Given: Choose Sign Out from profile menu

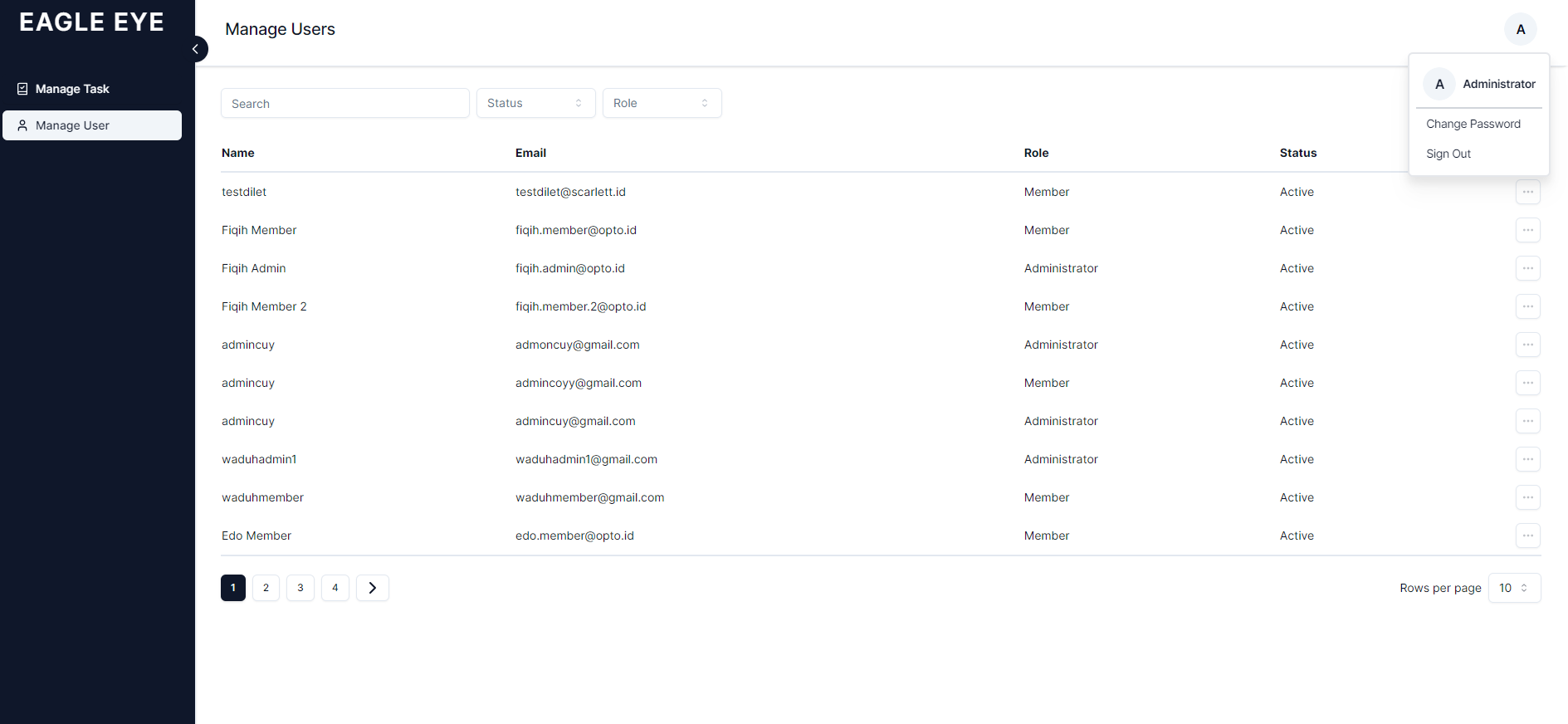Looking at the screenshot, I should (x=1448, y=154).
